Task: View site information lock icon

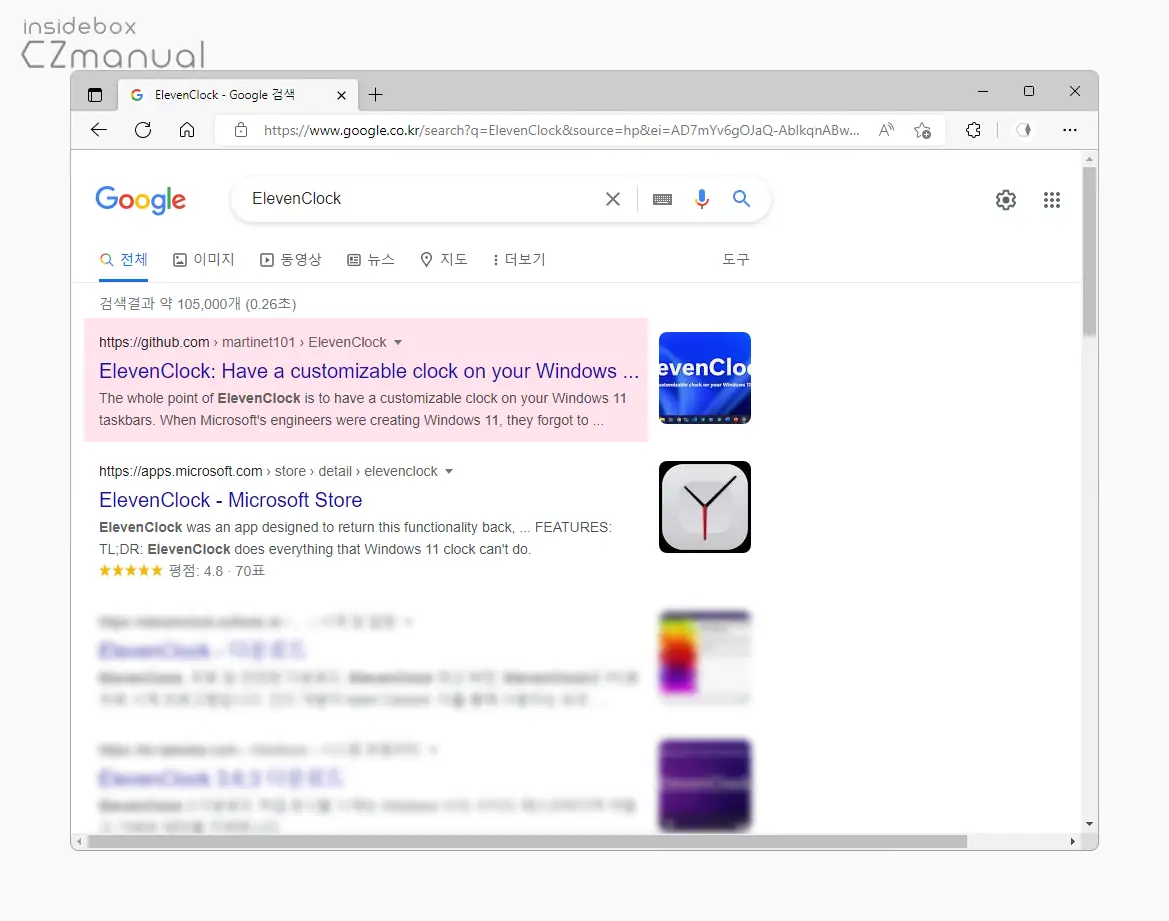Action: [x=241, y=130]
